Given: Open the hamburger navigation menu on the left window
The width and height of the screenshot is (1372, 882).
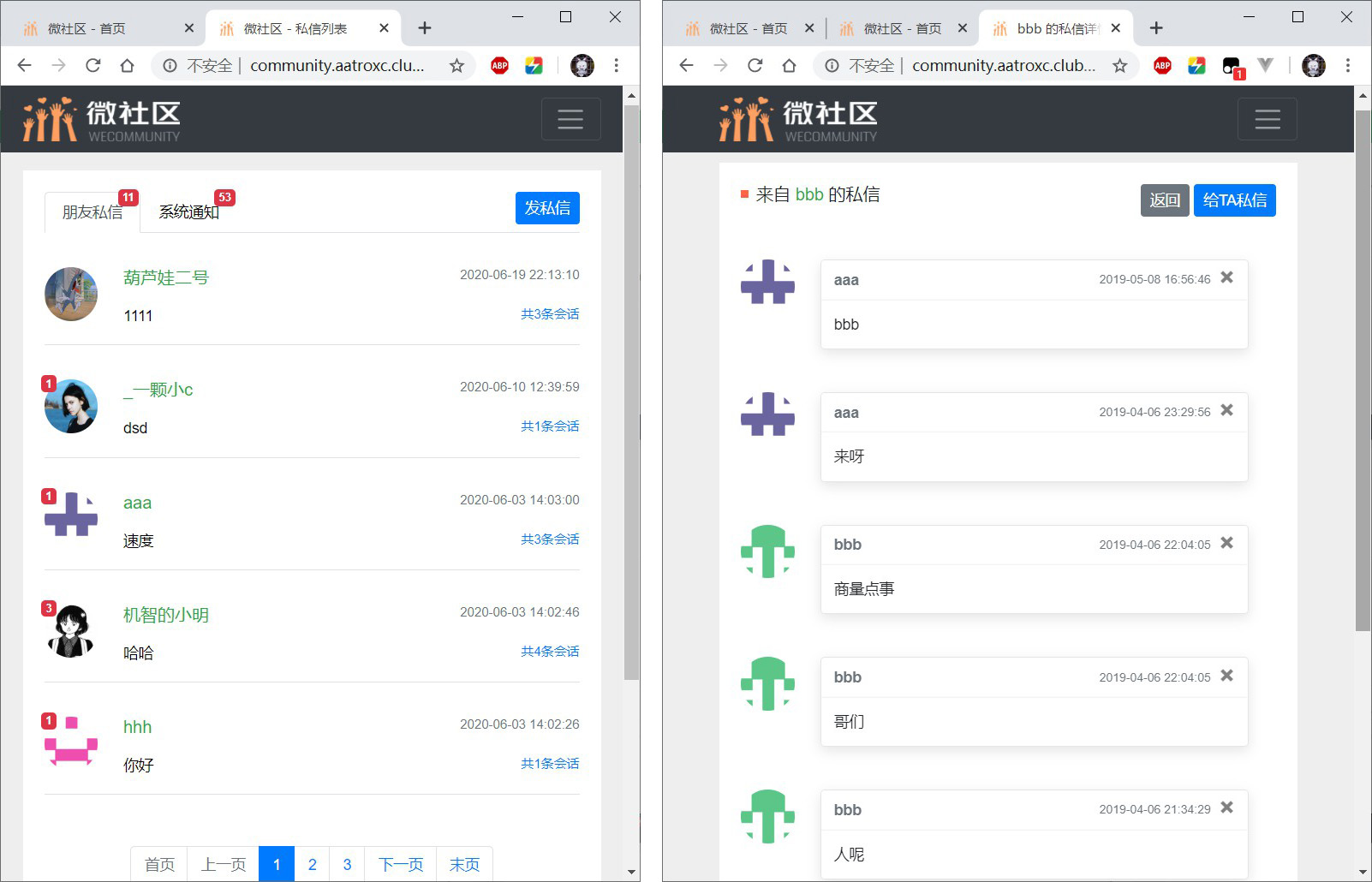Looking at the screenshot, I should 571,119.
